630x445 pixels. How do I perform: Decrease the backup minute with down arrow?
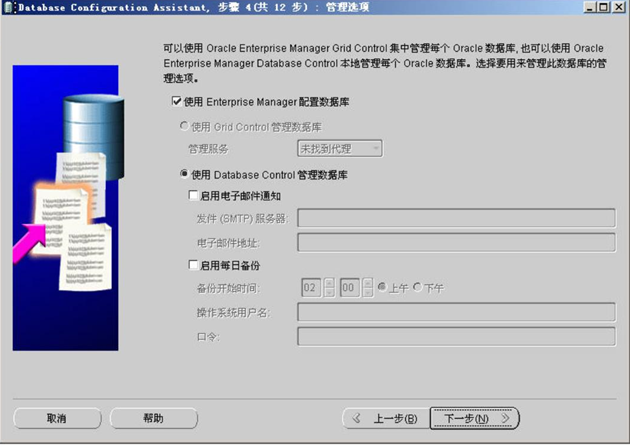point(368,292)
